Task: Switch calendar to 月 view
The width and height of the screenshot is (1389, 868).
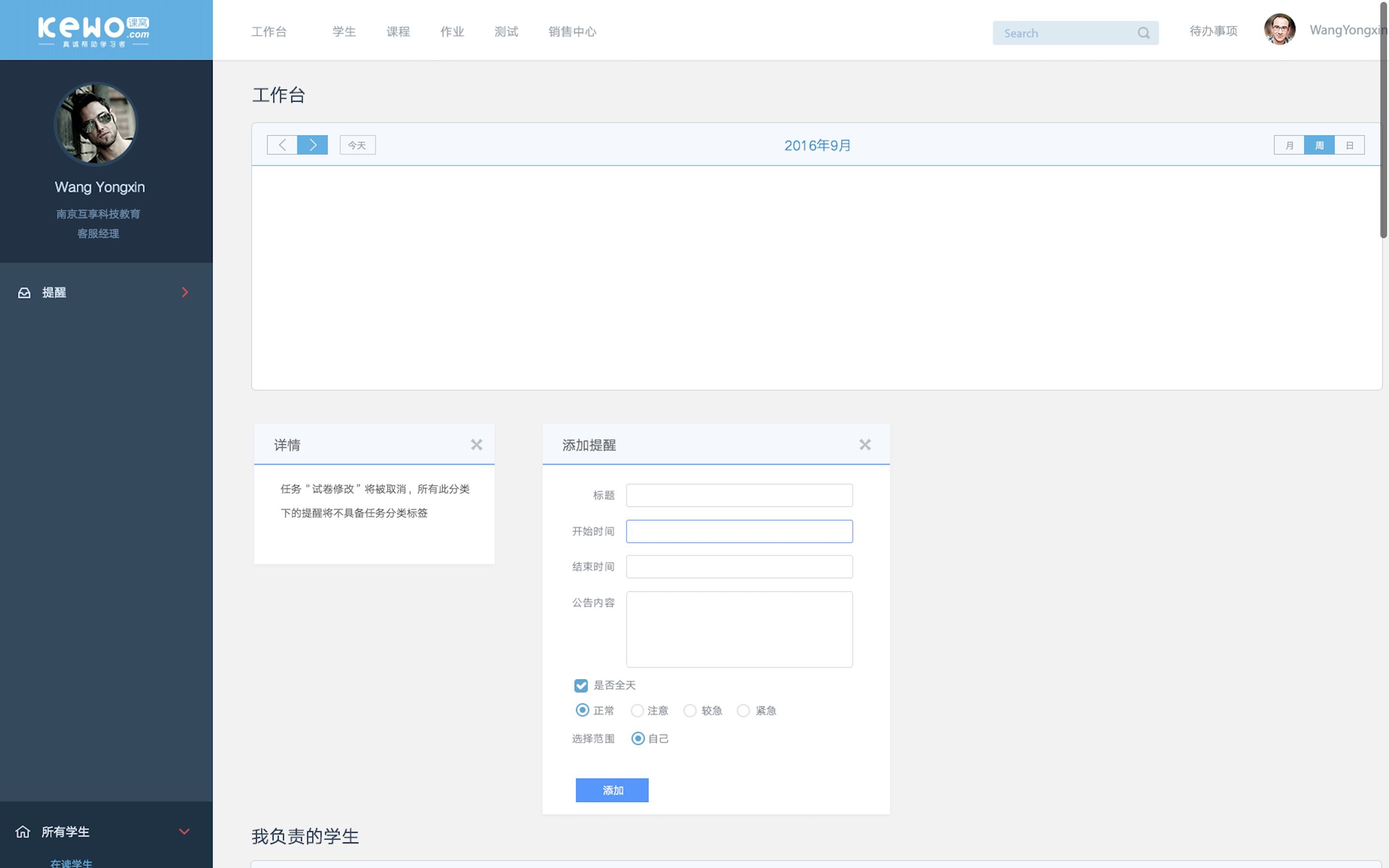Action: [x=1289, y=145]
